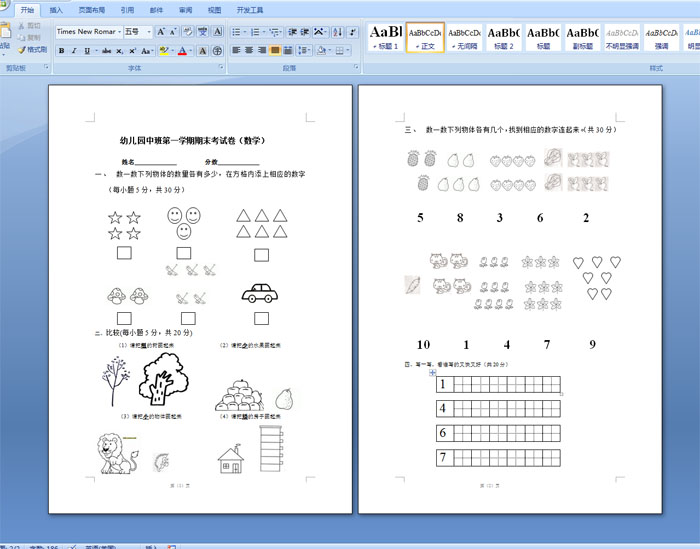Apply bullet list formatting
The image size is (700, 549).
236,32
